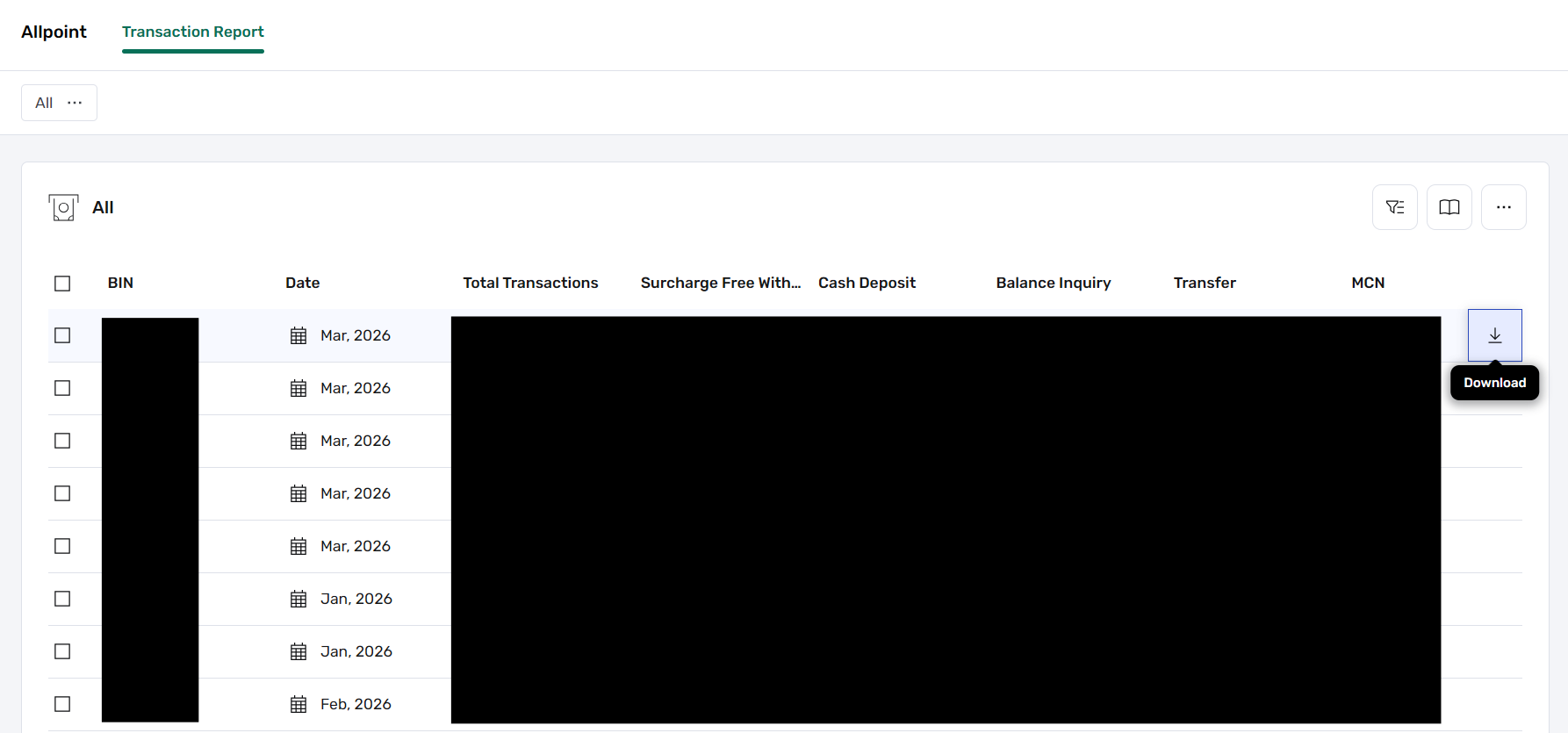1568x733 pixels.
Task: Click the Cash Deposit column header
Action: pos(867,283)
